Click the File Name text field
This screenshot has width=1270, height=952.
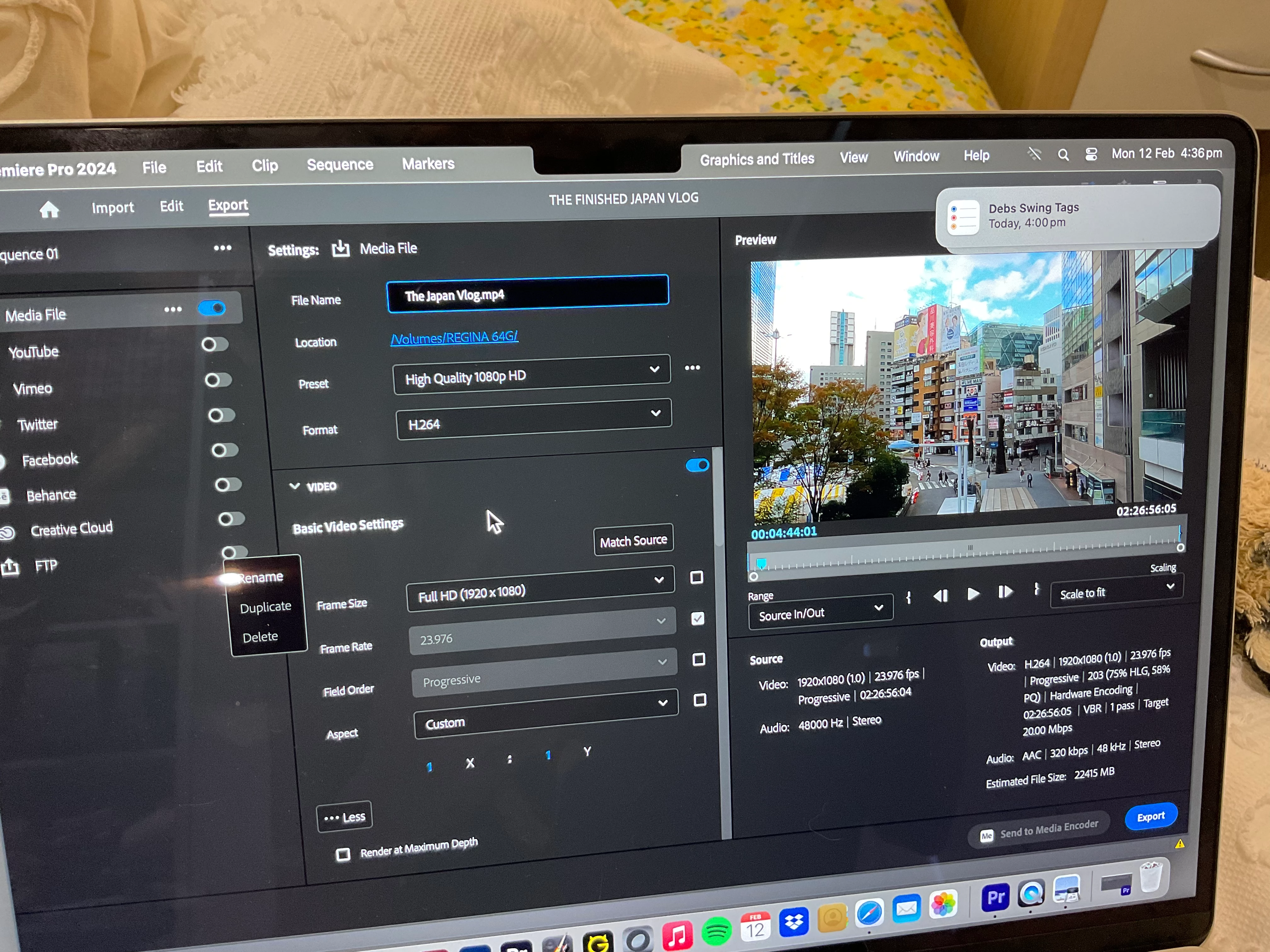[528, 294]
